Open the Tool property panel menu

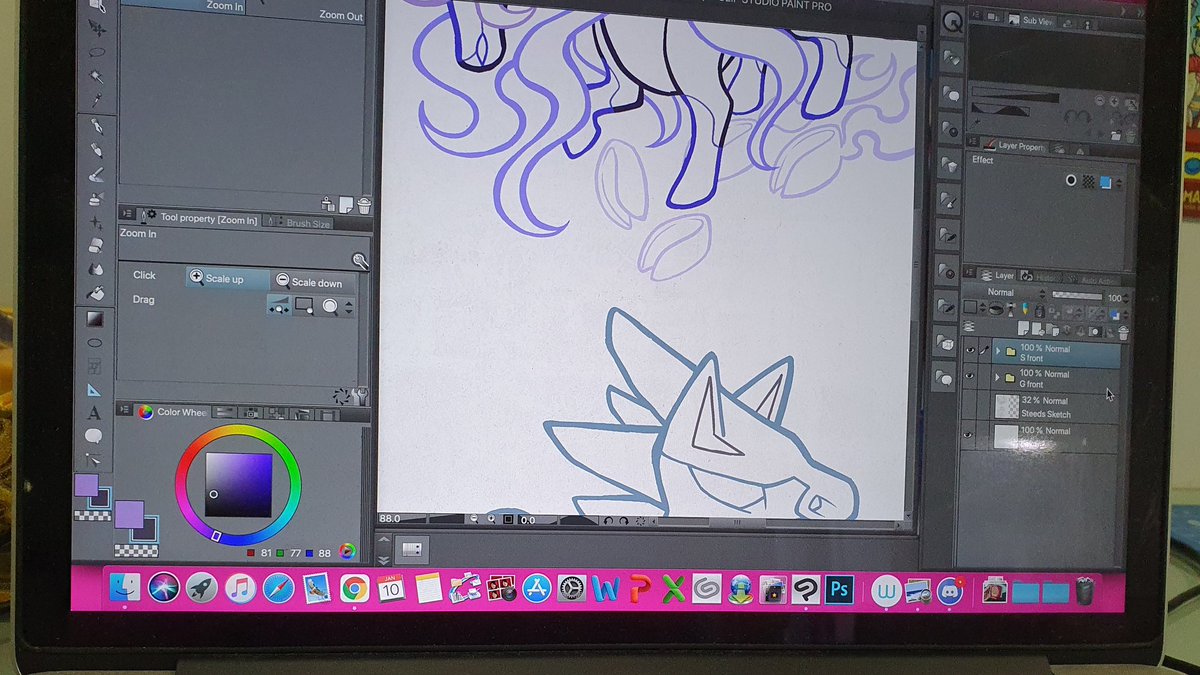click(128, 215)
